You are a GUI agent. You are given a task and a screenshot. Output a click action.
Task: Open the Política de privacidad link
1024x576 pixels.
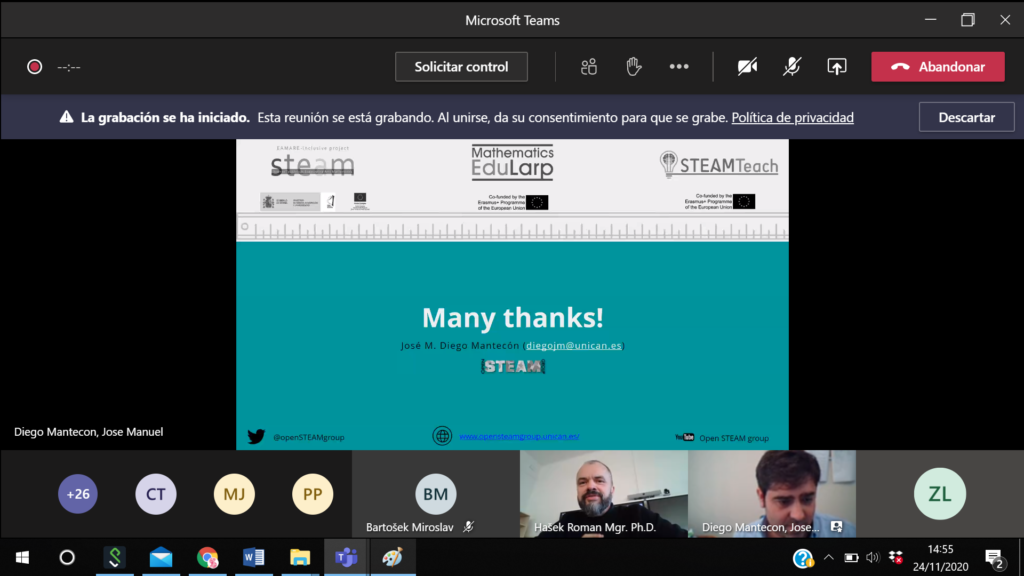[x=792, y=117]
